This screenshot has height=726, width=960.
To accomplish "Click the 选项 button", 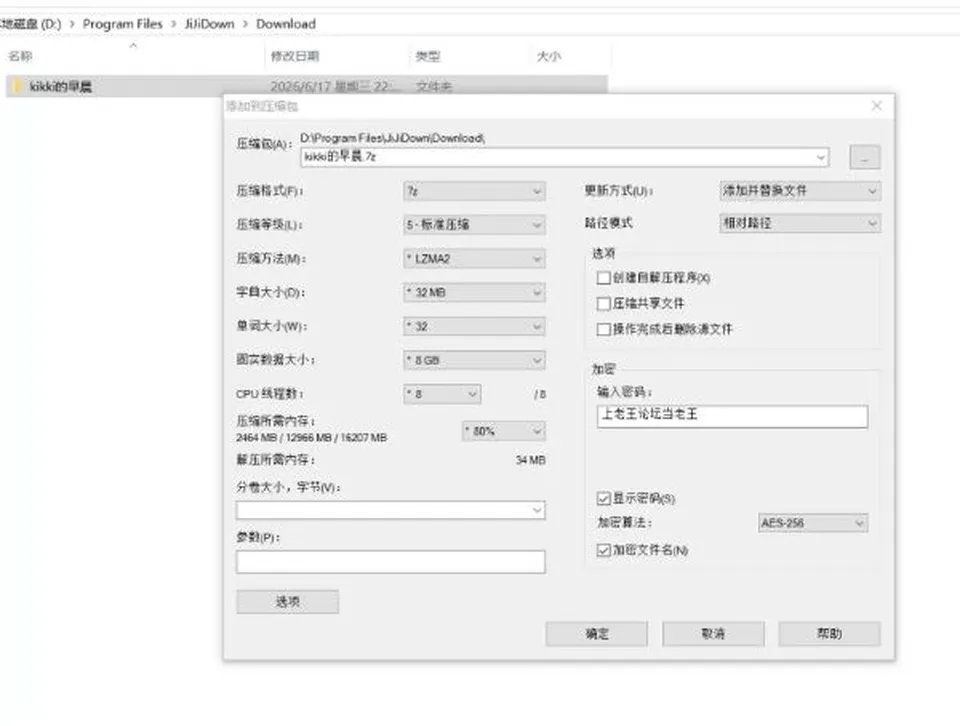I will pos(288,602).
